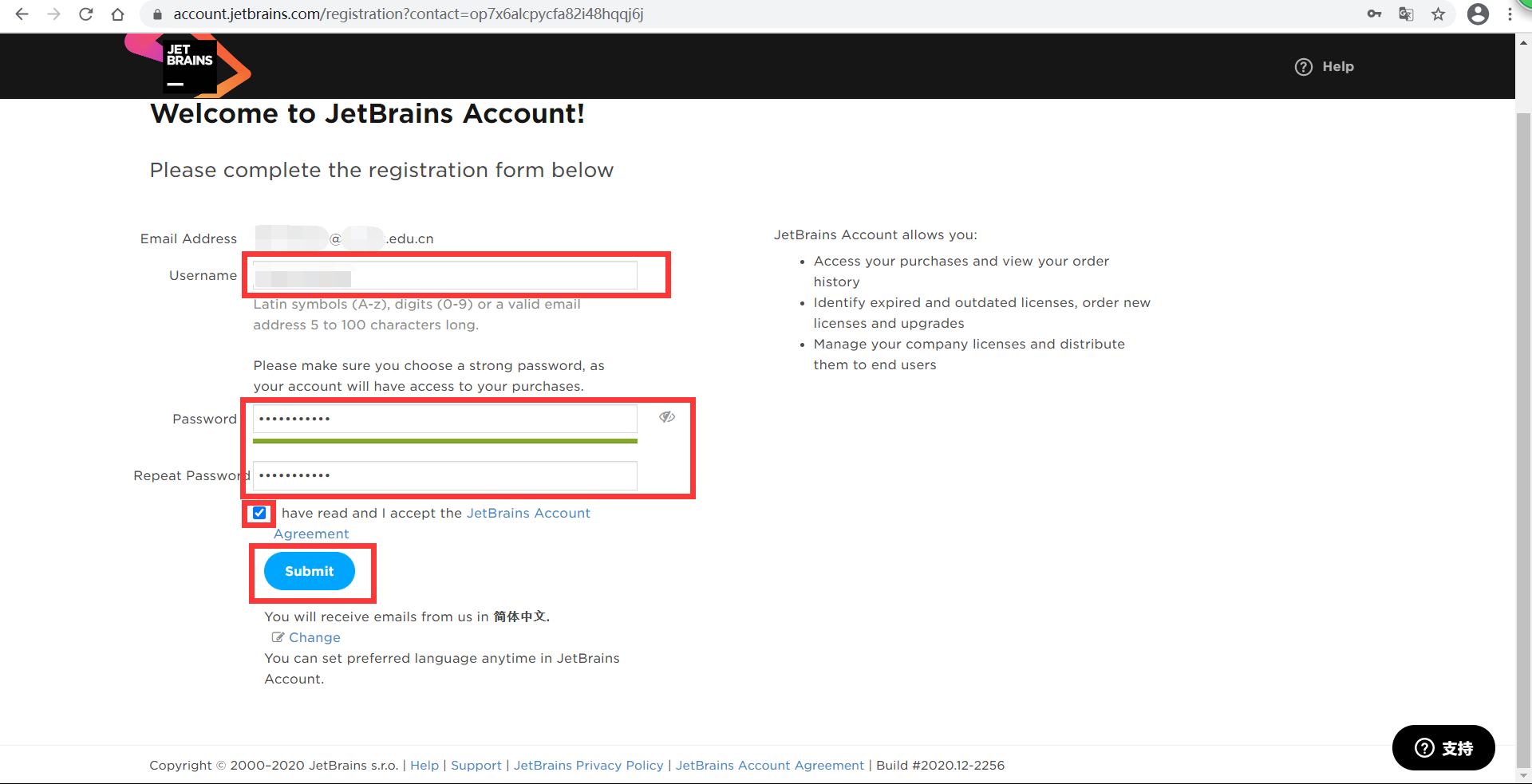Open the JetBrains Privacy Policy link
This screenshot has width=1532, height=784.
(x=589, y=766)
